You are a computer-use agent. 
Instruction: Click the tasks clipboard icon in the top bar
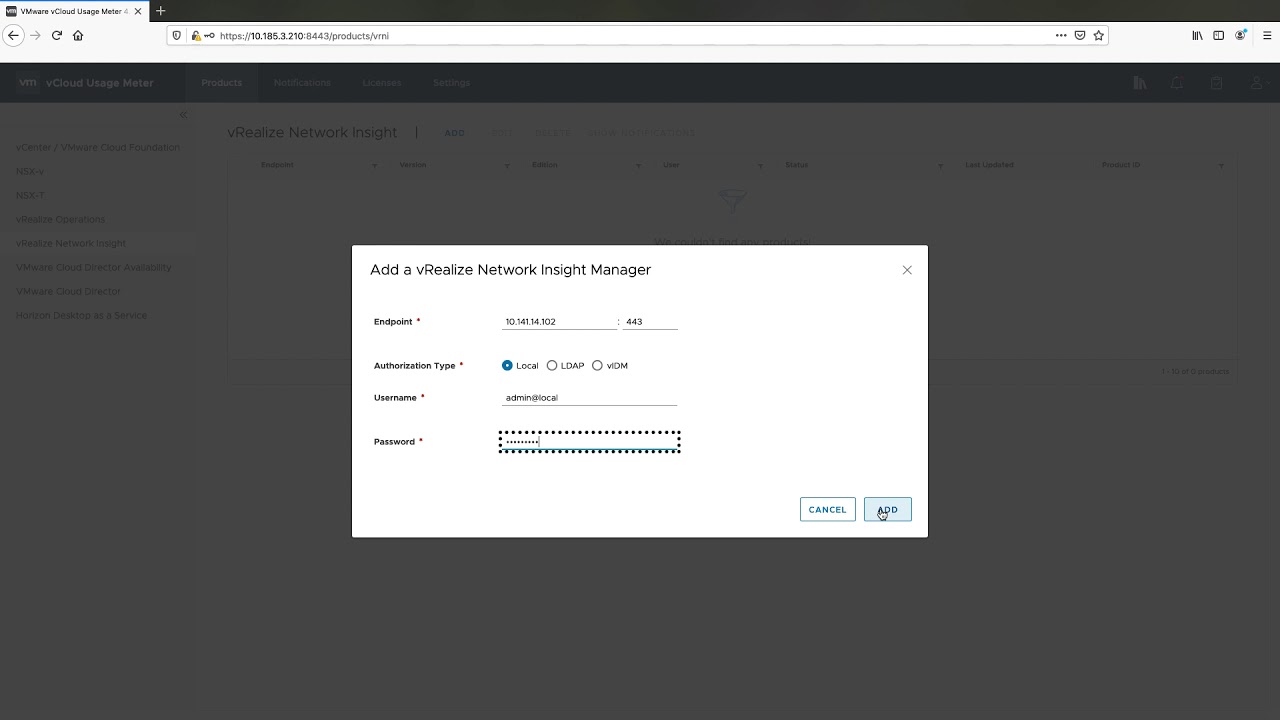[x=1216, y=83]
